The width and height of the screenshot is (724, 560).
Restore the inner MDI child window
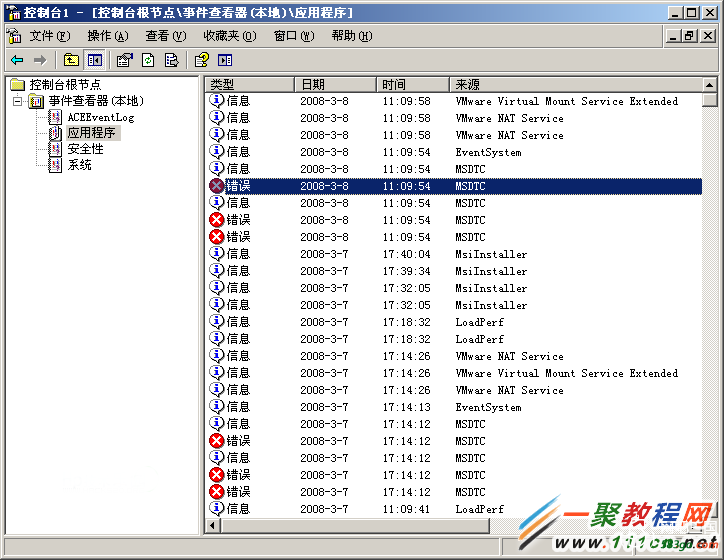tap(690, 36)
